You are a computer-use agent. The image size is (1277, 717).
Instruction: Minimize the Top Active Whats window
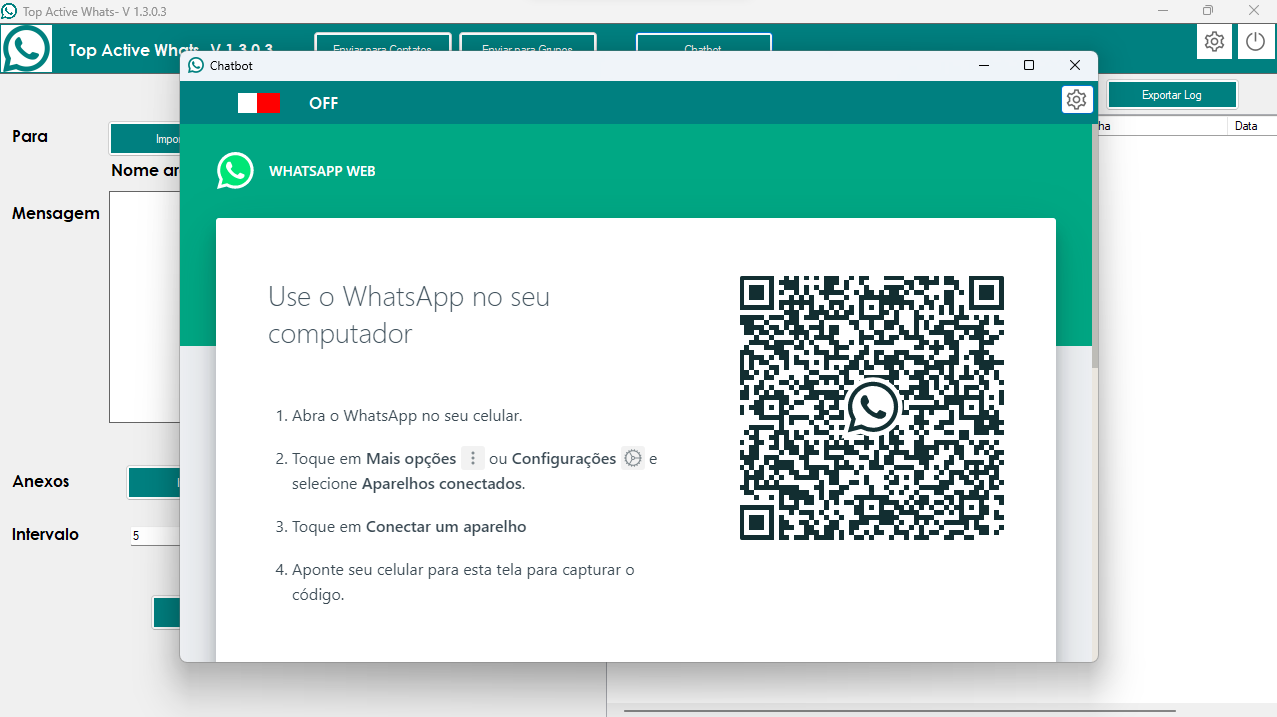point(1162,10)
